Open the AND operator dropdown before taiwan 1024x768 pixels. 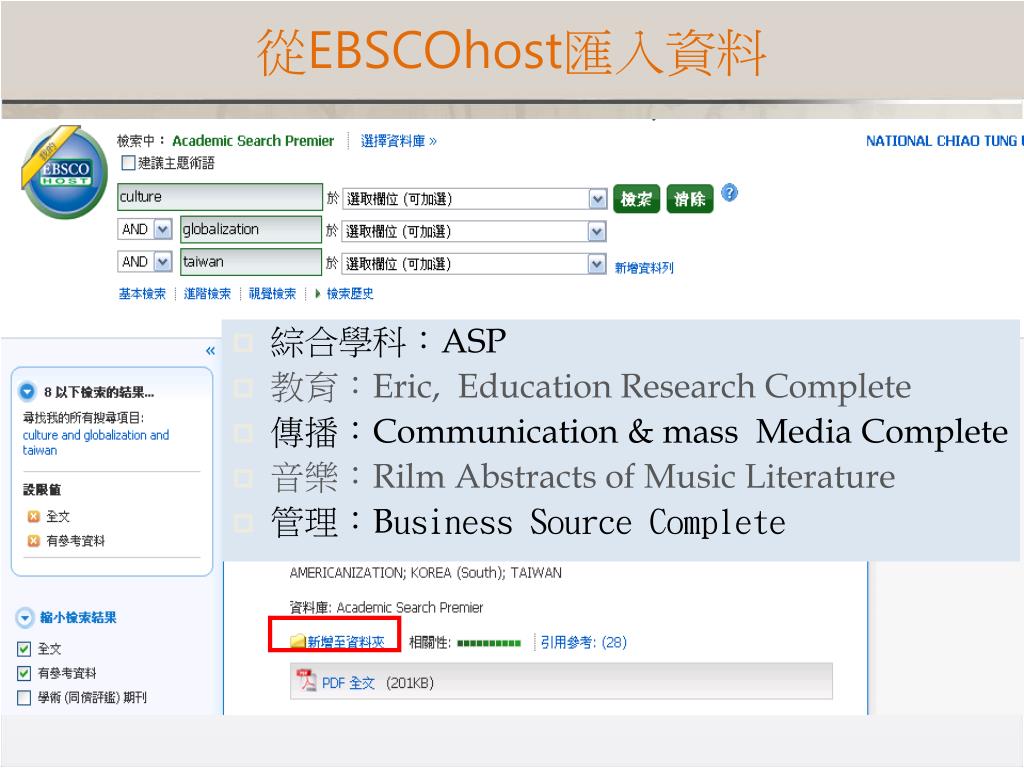pos(163,261)
